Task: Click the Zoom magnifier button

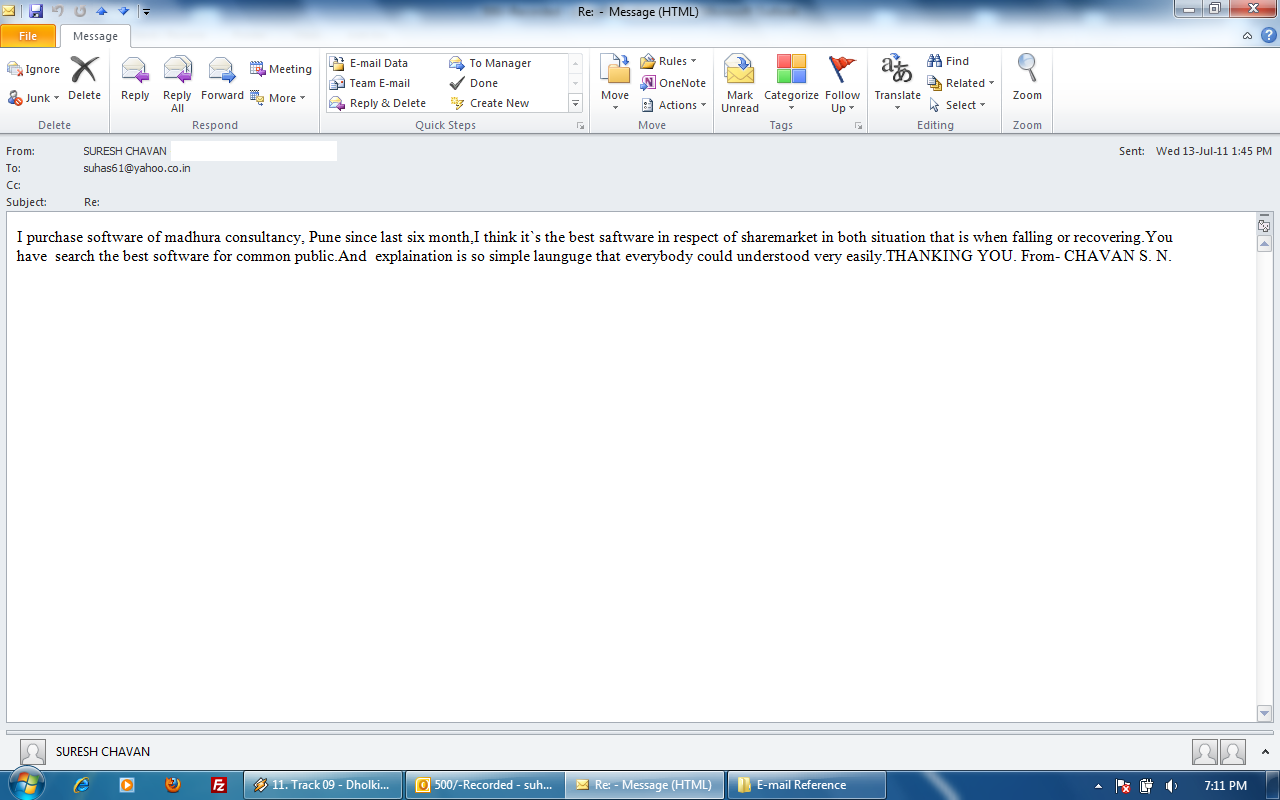Action: pos(1027,79)
